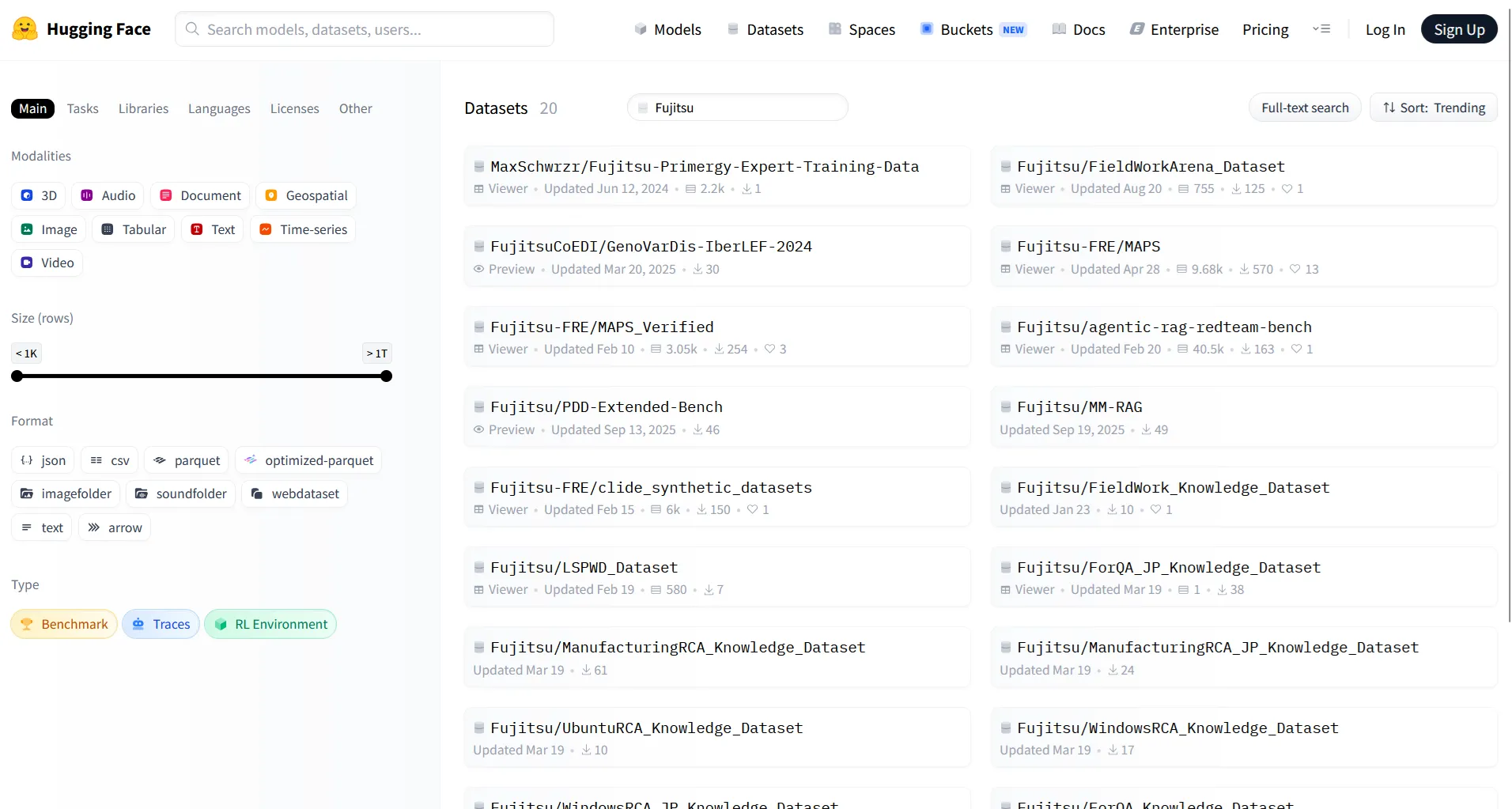Viewport: 1512px width, 809px height.
Task: Select the Video modality icon
Action: coord(27,263)
